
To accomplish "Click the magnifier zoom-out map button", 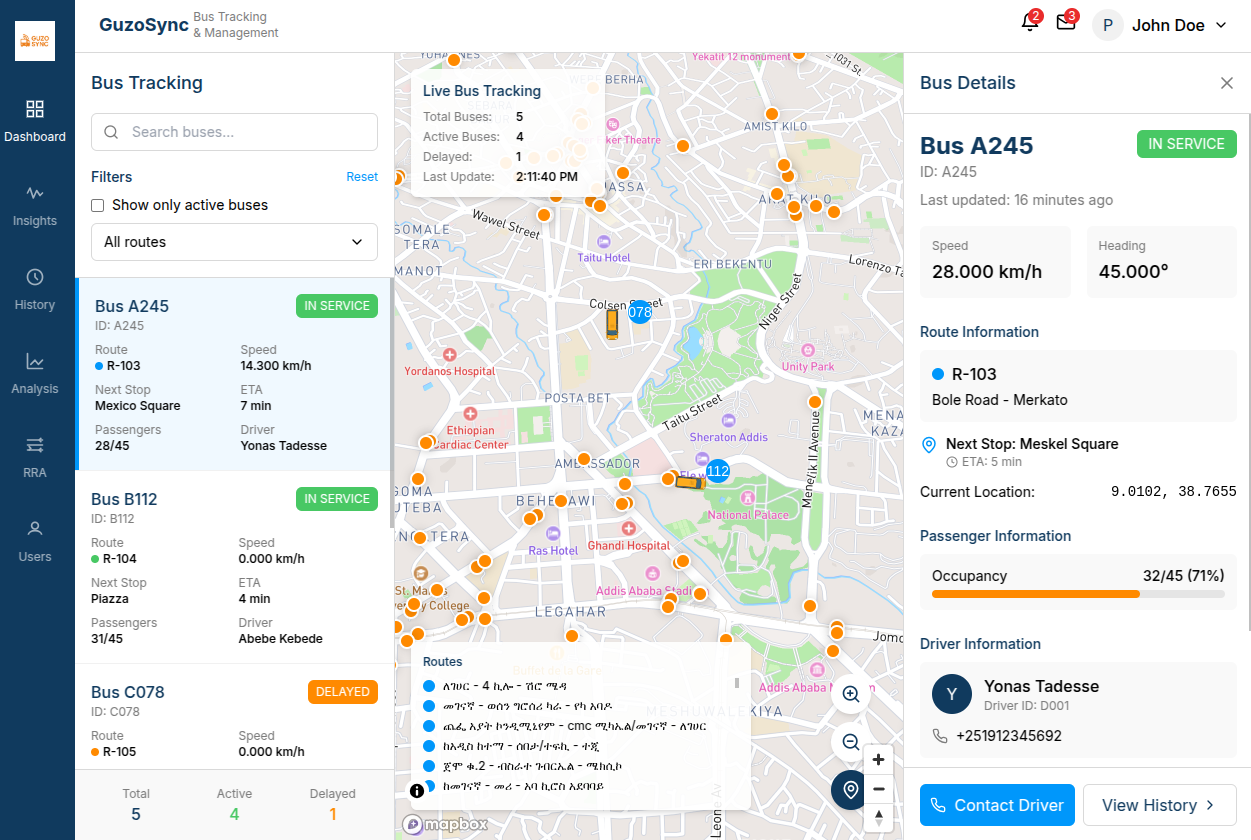I will pyautogui.click(x=851, y=742).
